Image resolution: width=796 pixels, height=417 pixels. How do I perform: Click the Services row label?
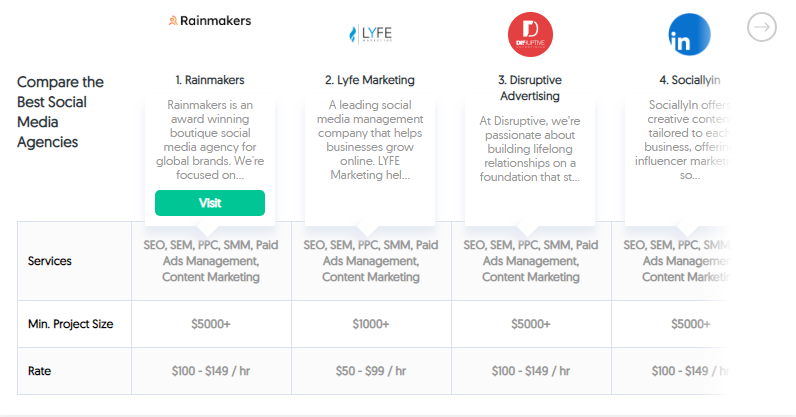coord(50,261)
